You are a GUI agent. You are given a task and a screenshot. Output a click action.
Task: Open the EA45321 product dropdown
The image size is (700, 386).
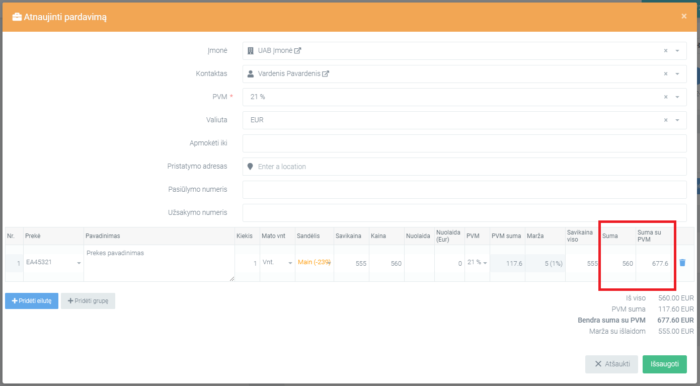tap(53, 263)
